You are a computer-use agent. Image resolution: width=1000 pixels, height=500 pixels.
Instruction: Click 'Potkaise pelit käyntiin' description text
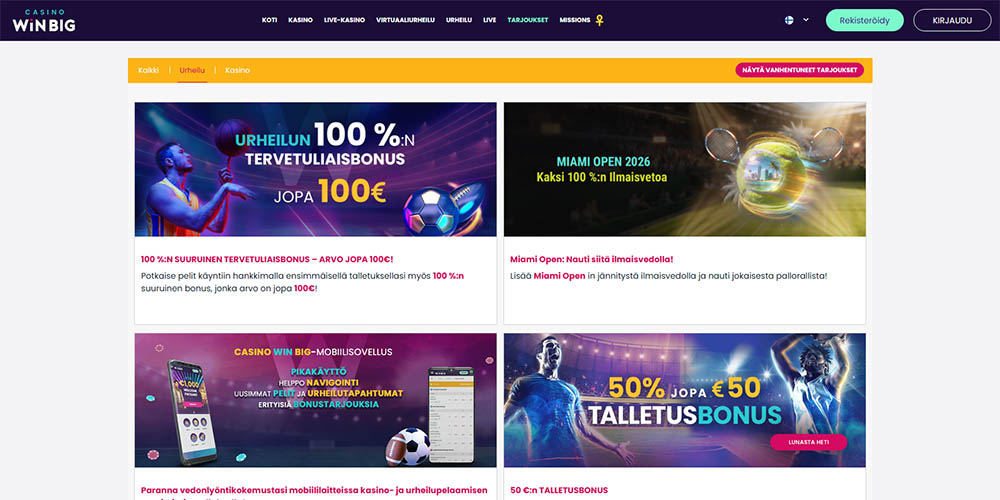(303, 282)
